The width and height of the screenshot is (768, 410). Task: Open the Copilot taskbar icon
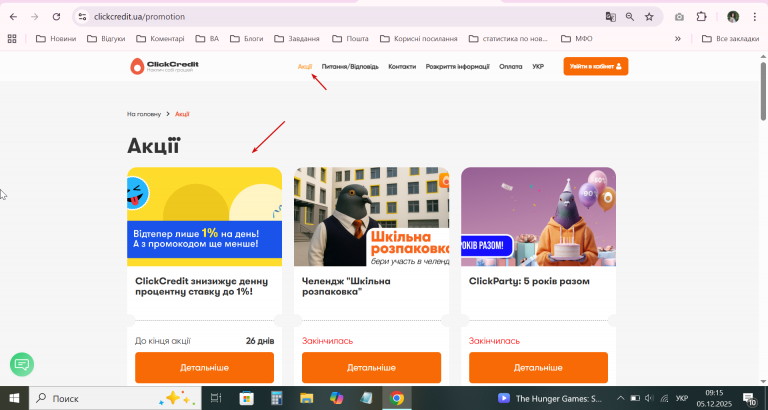point(336,398)
